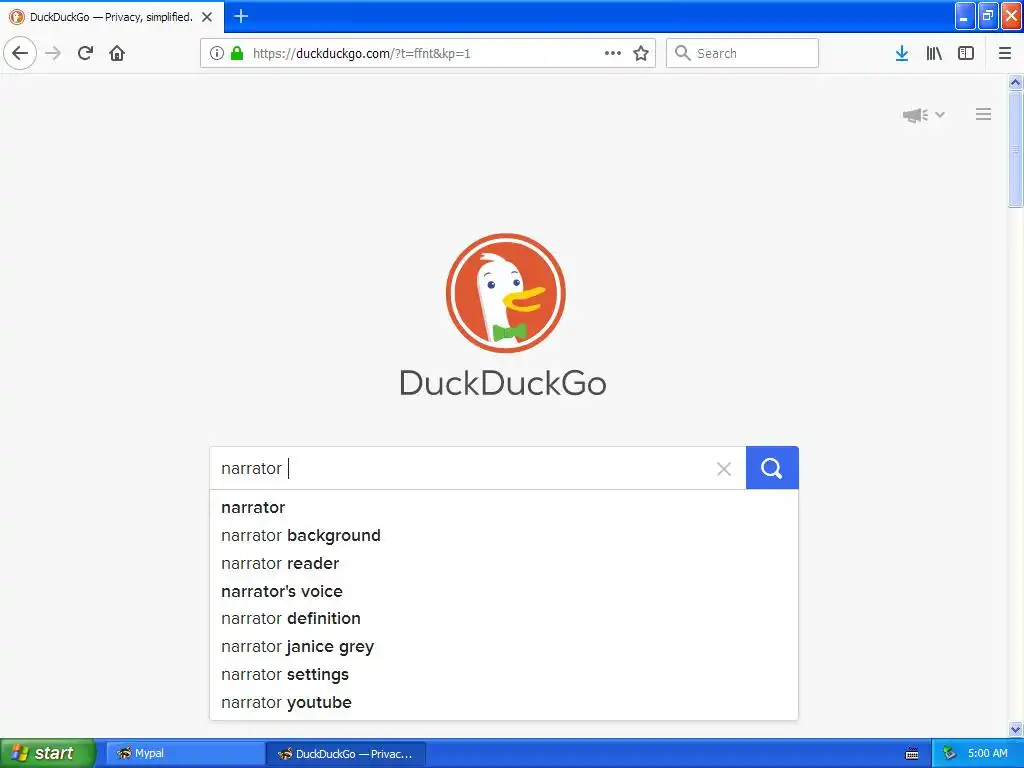Reload the current page
The height and width of the screenshot is (768, 1024).
85,53
